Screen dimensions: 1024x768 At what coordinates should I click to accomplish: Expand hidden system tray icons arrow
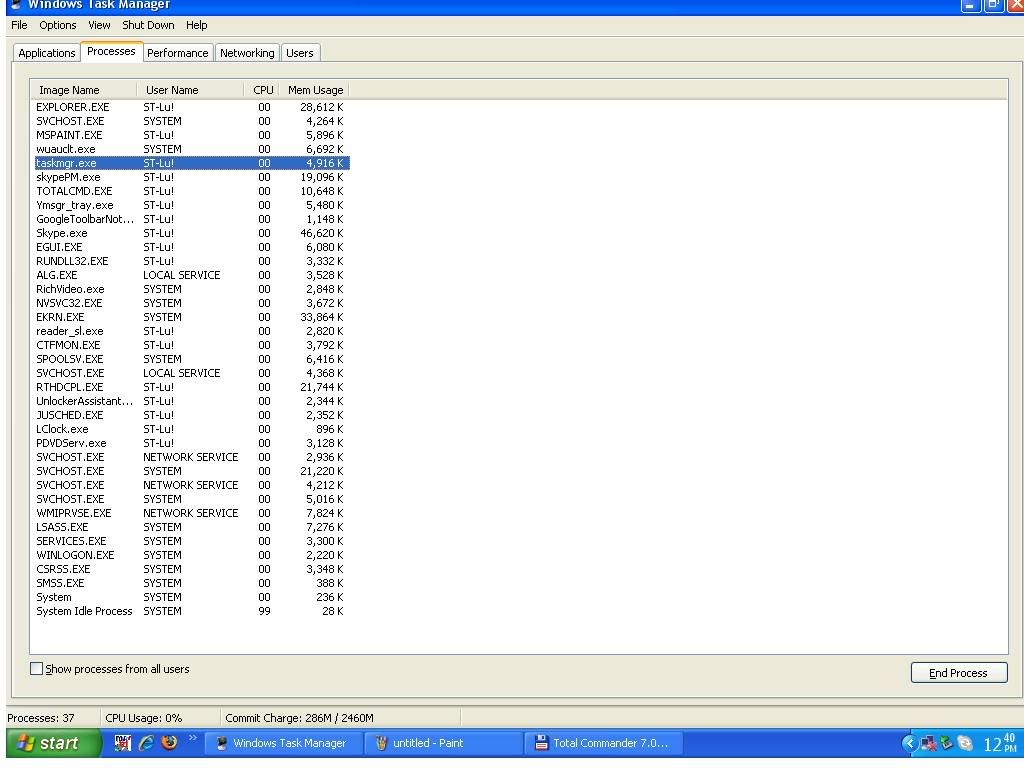[x=909, y=743]
